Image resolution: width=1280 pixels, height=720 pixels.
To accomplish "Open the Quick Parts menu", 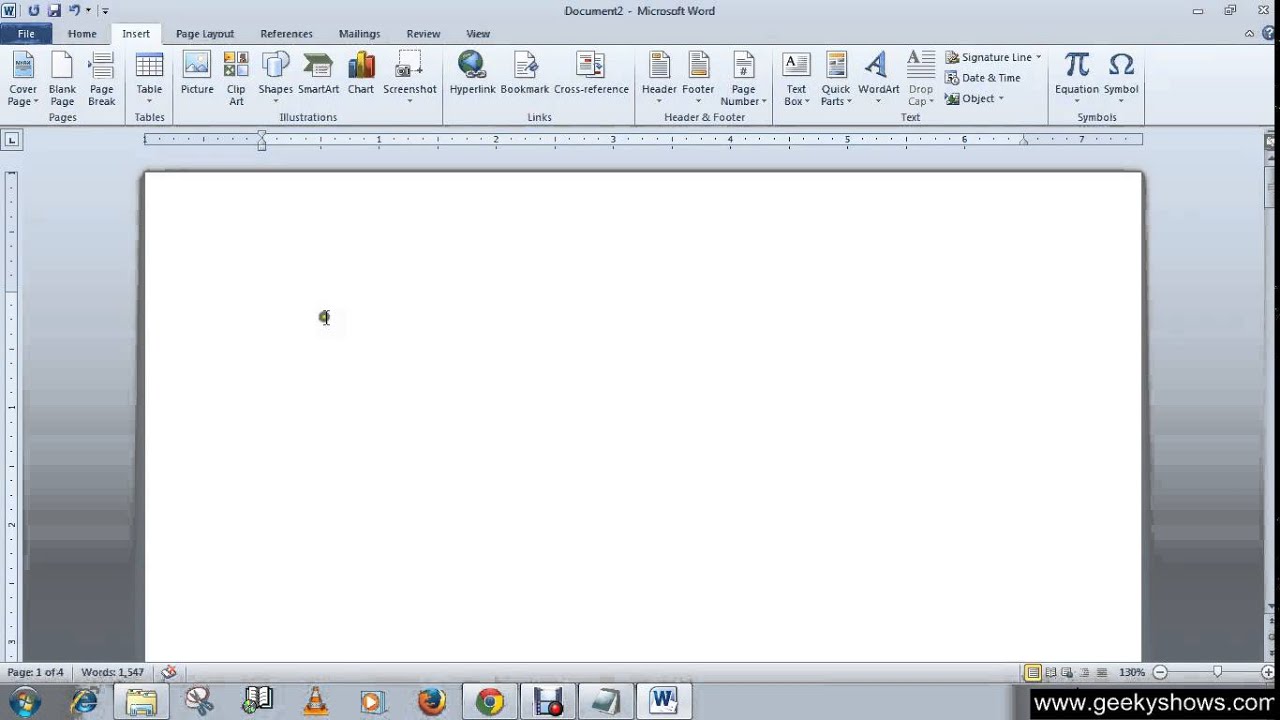I will pyautogui.click(x=836, y=79).
